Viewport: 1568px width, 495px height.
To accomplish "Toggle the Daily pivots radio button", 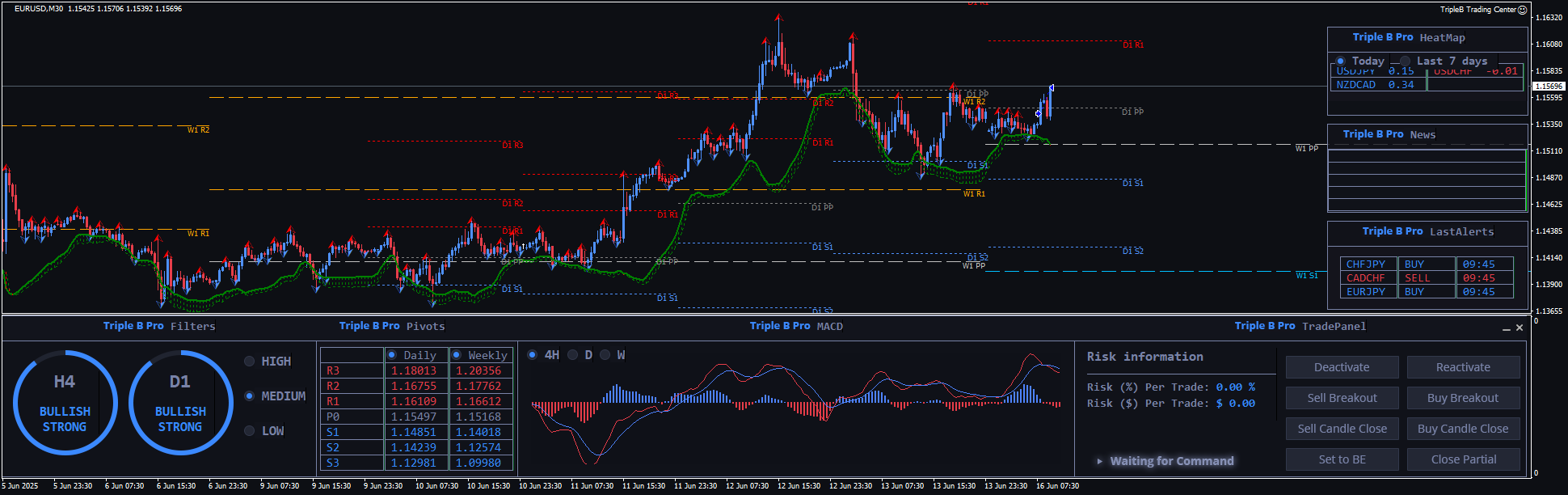I will [392, 355].
